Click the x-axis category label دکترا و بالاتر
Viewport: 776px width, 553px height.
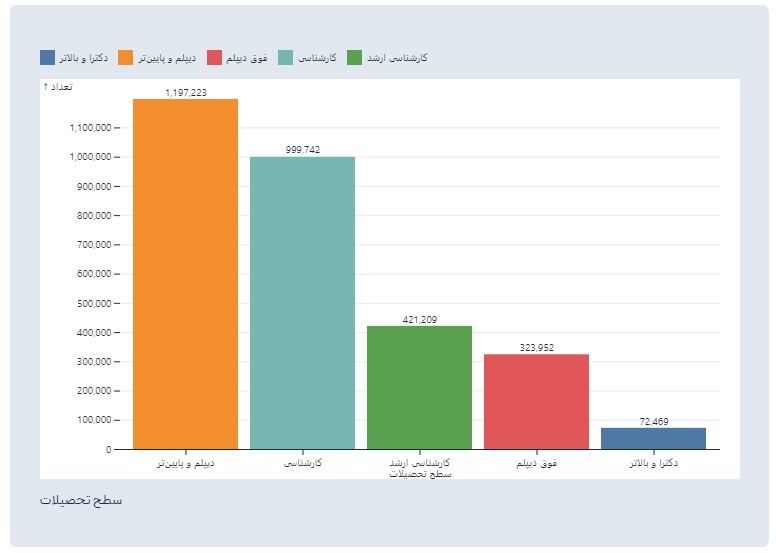pyautogui.click(x=653, y=463)
